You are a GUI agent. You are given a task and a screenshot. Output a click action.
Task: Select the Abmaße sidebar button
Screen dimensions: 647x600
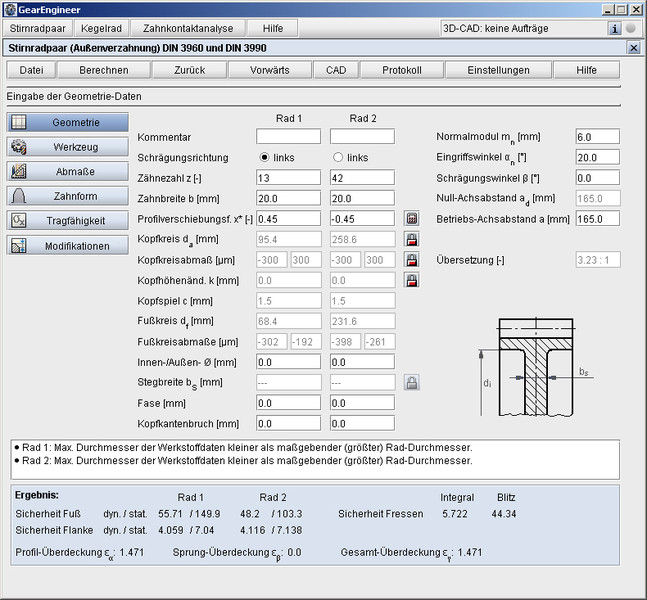[68, 171]
